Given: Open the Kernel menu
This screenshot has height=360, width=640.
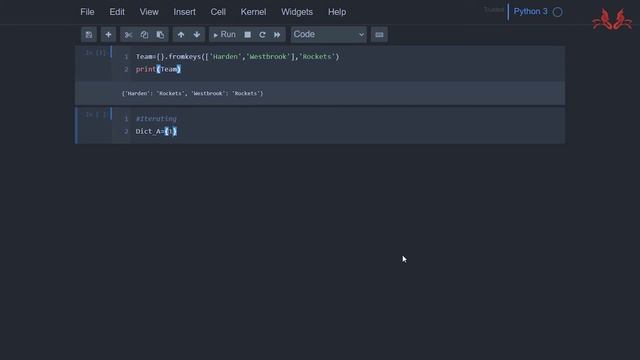Looking at the screenshot, I should pos(253,12).
